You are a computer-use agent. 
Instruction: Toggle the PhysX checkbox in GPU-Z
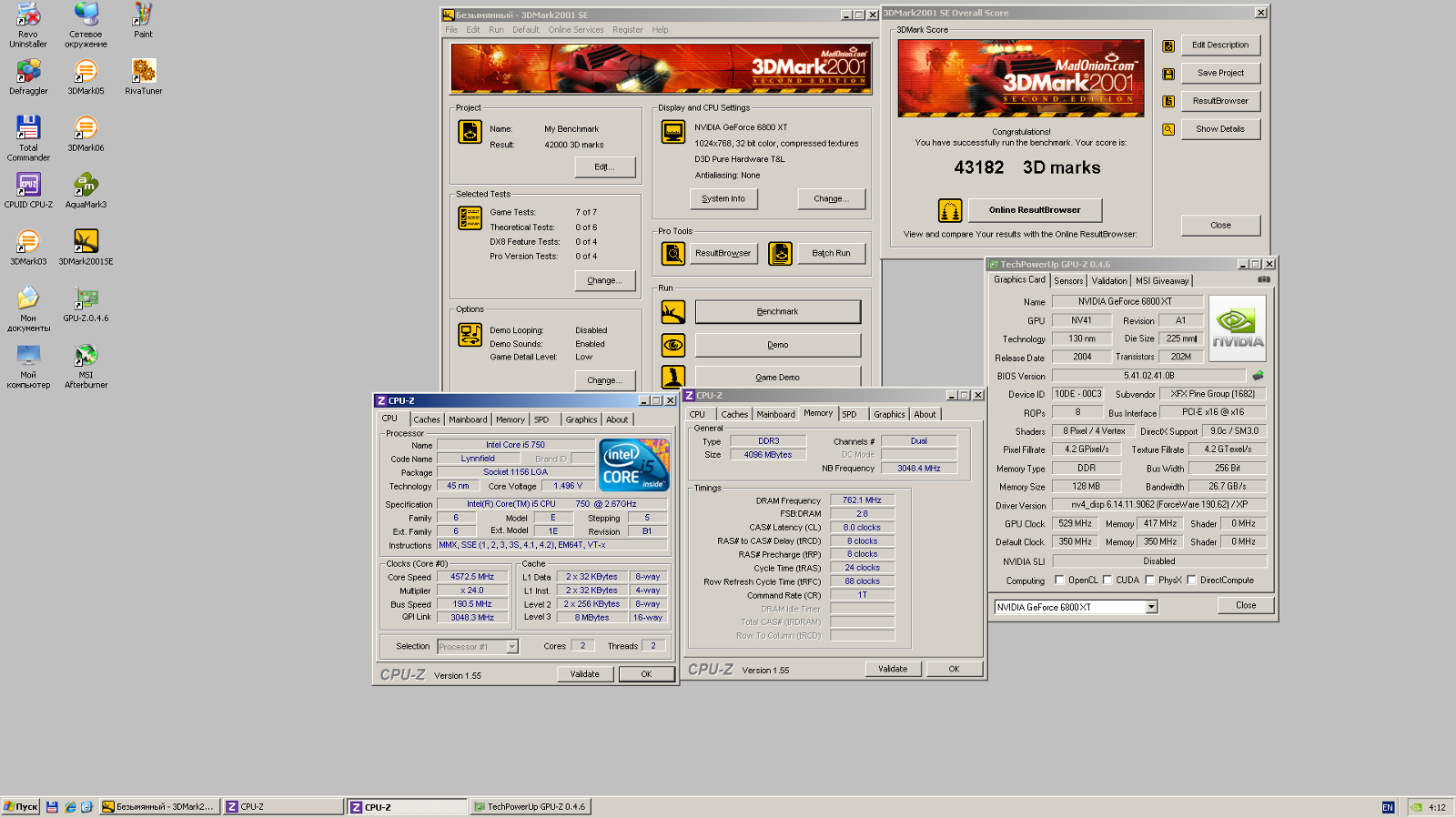1149,580
